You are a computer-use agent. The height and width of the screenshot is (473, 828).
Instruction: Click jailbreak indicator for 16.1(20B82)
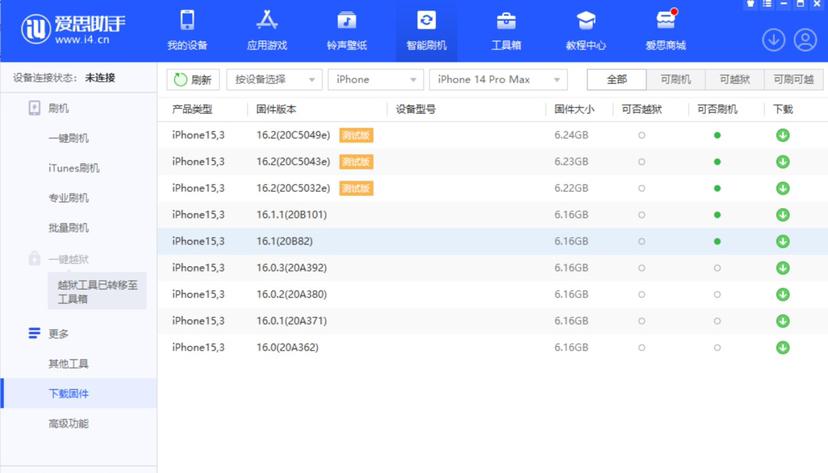pos(642,241)
